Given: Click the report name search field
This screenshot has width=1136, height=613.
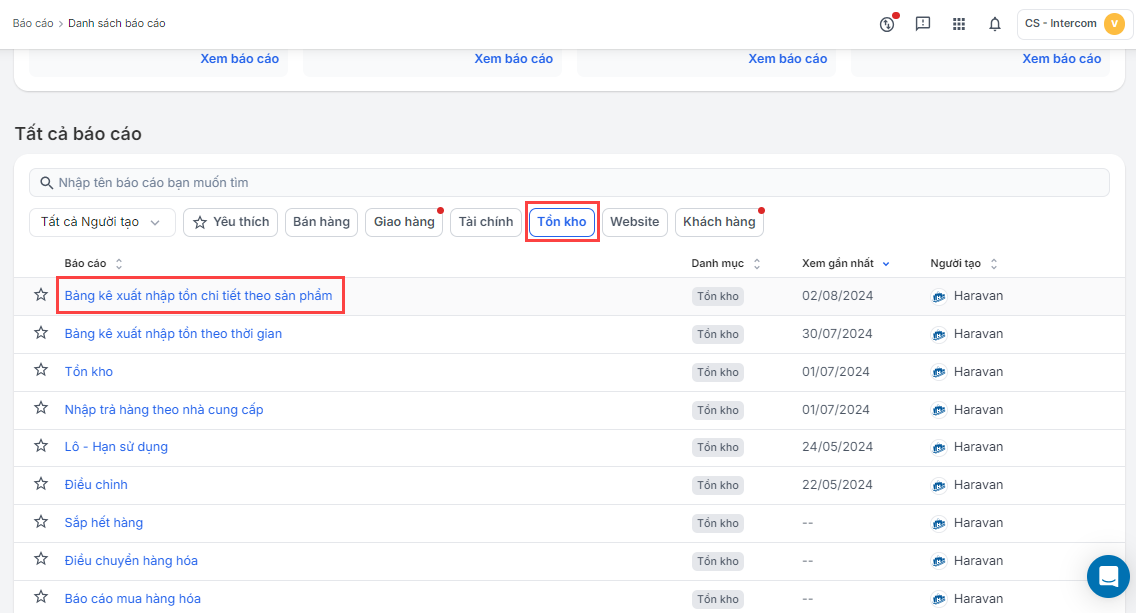Looking at the screenshot, I should click(570, 183).
